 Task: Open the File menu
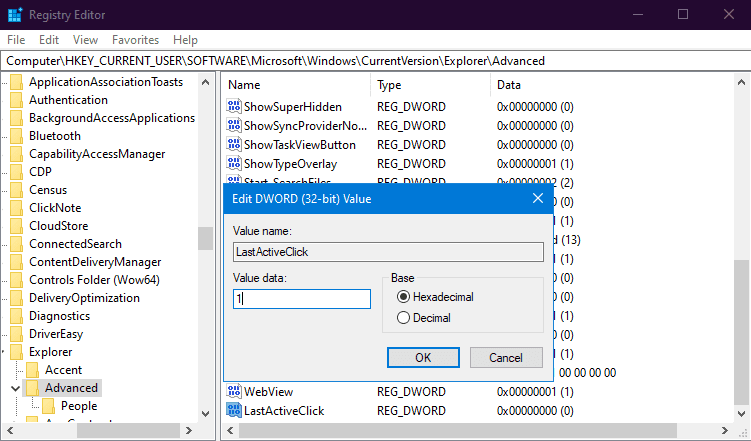pos(16,40)
